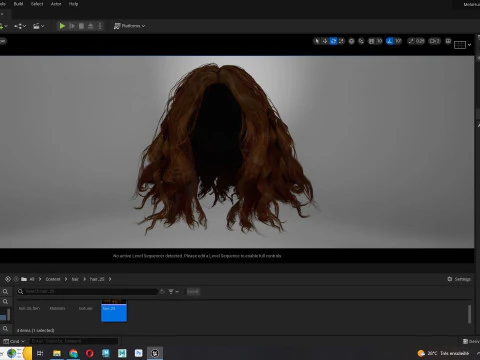This screenshot has height=360, width=480.
Task: Choose the Translate move tool in viewport
Action: tap(325, 41)
